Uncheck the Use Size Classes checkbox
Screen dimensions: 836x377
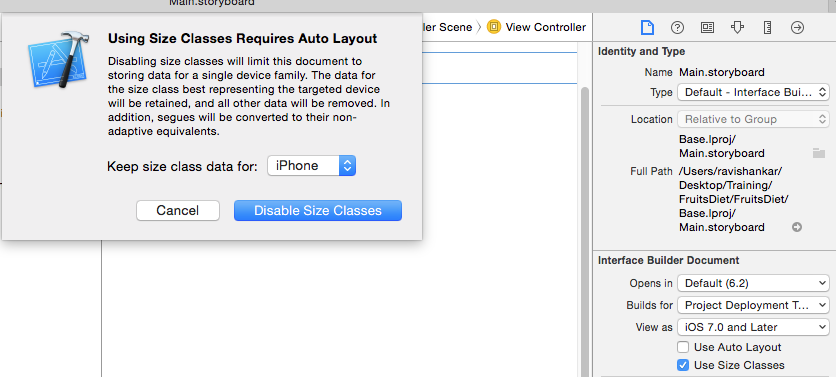point(683,365)
